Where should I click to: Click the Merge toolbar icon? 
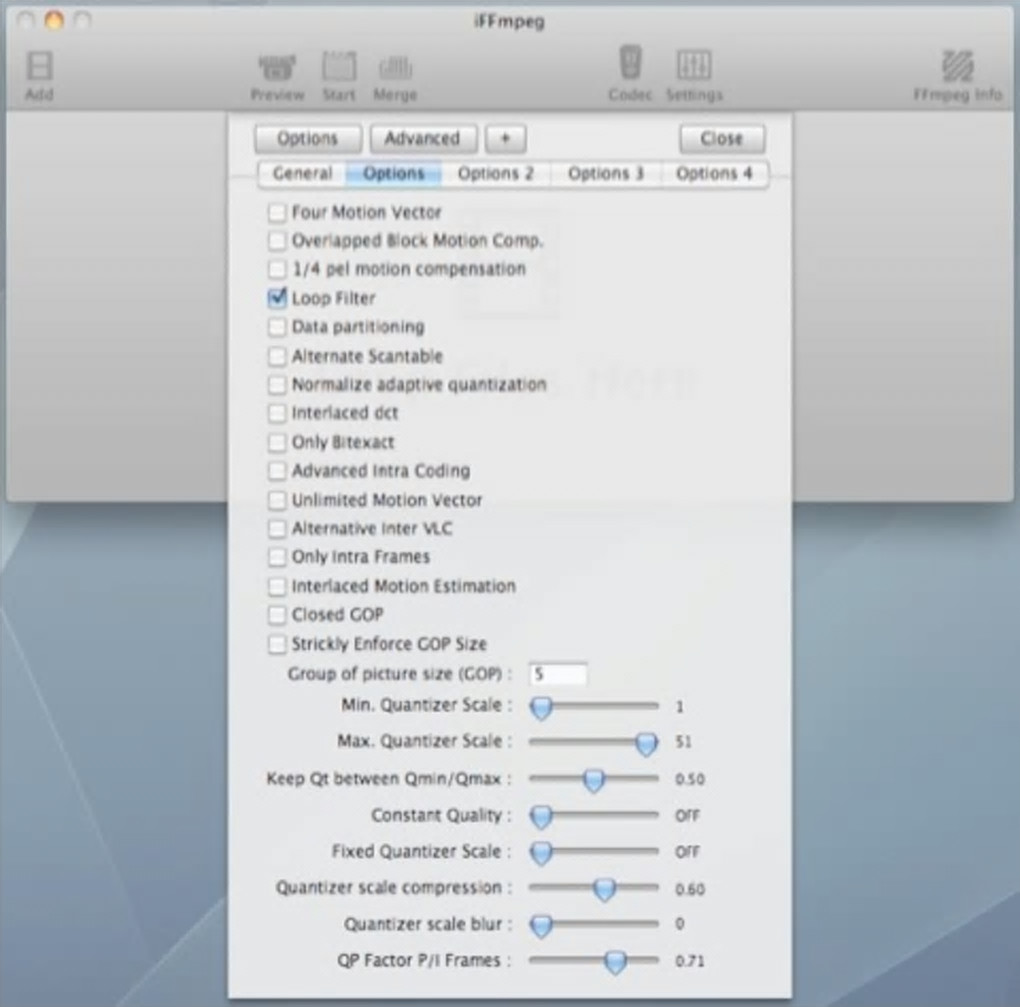coord(395,77)
